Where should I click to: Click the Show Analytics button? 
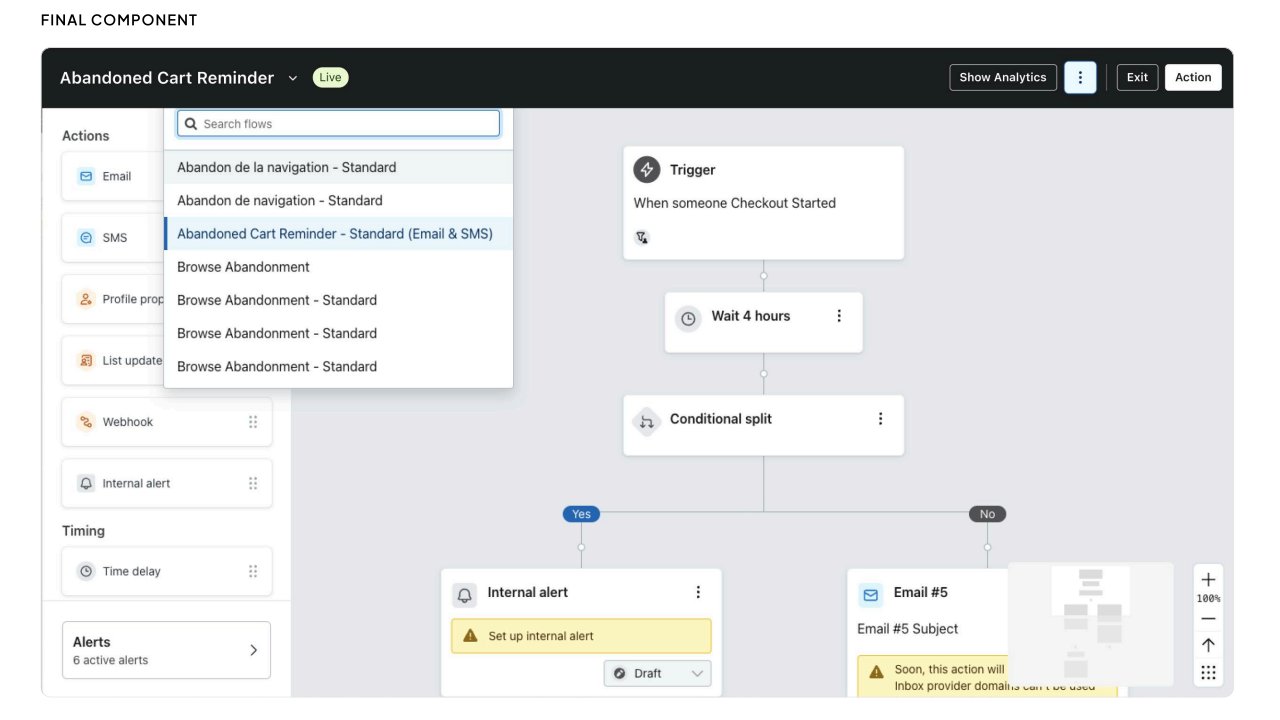(x=1003, y=77)
